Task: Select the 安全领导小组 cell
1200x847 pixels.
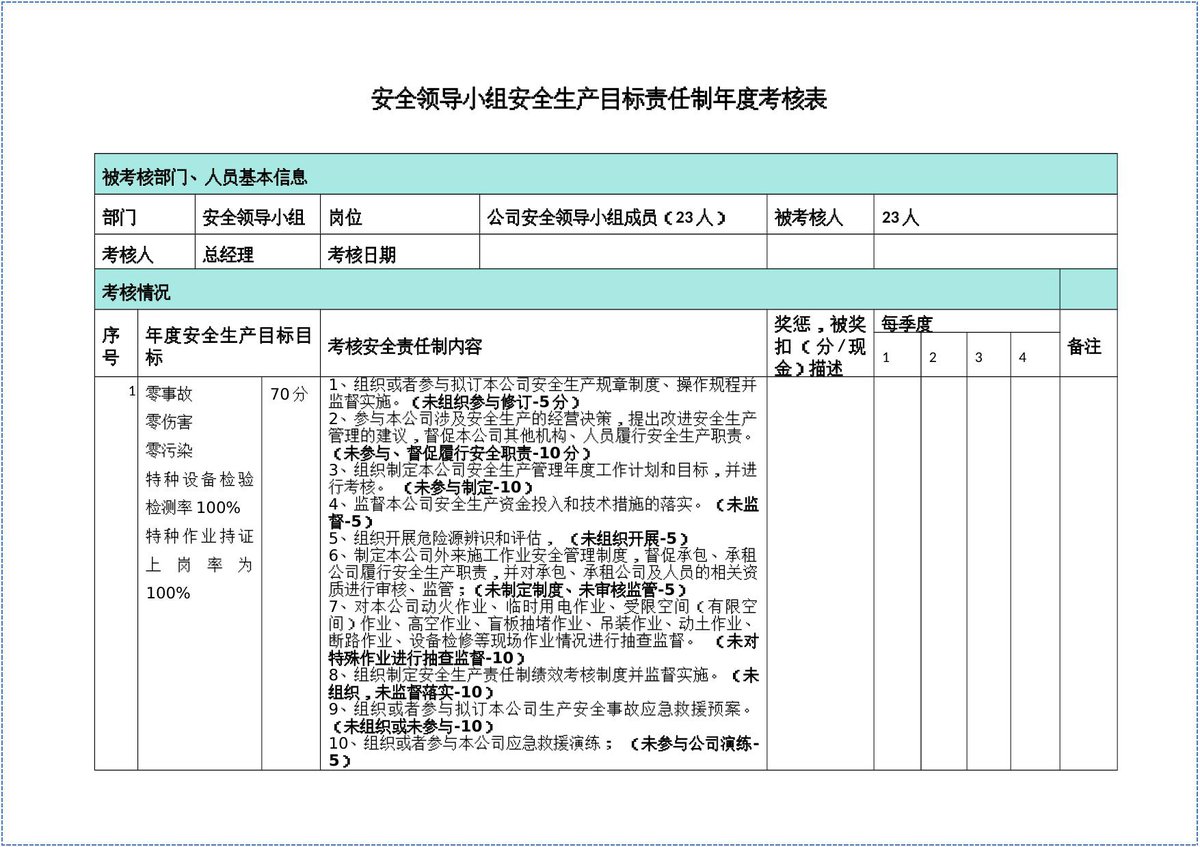Action: point(257,215)
